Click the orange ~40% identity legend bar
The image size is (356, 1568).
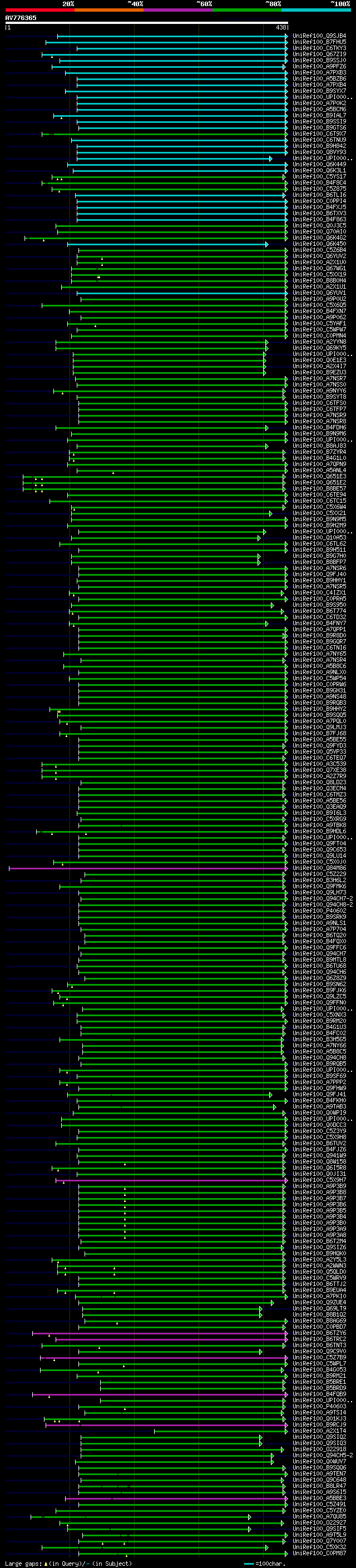pos(109,10)
